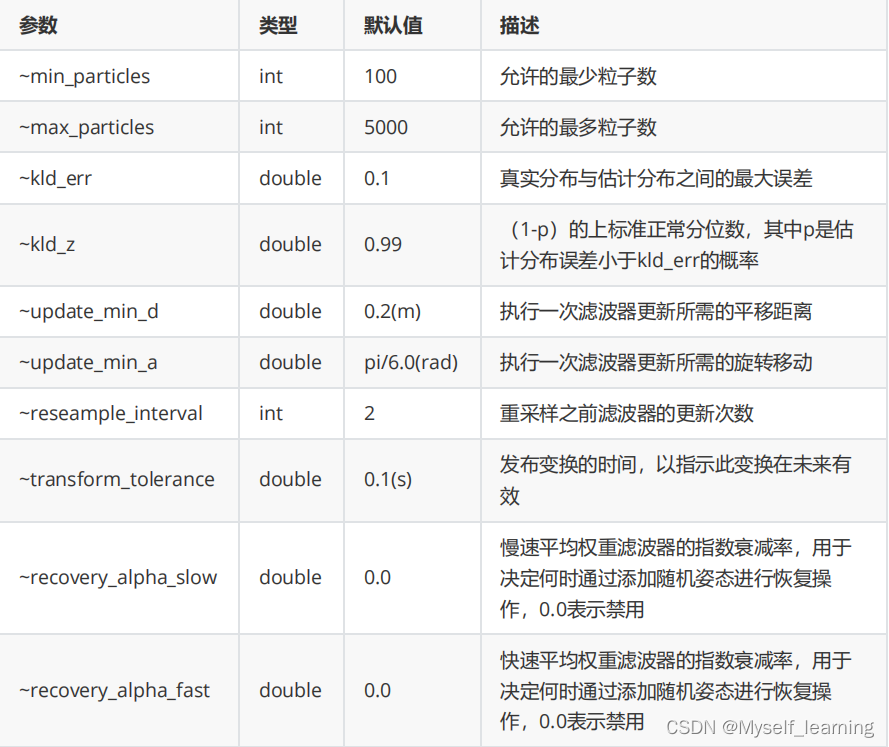
Task: Select the ~recovery_alpha_slow parameter cell
Action: [118, 577]
